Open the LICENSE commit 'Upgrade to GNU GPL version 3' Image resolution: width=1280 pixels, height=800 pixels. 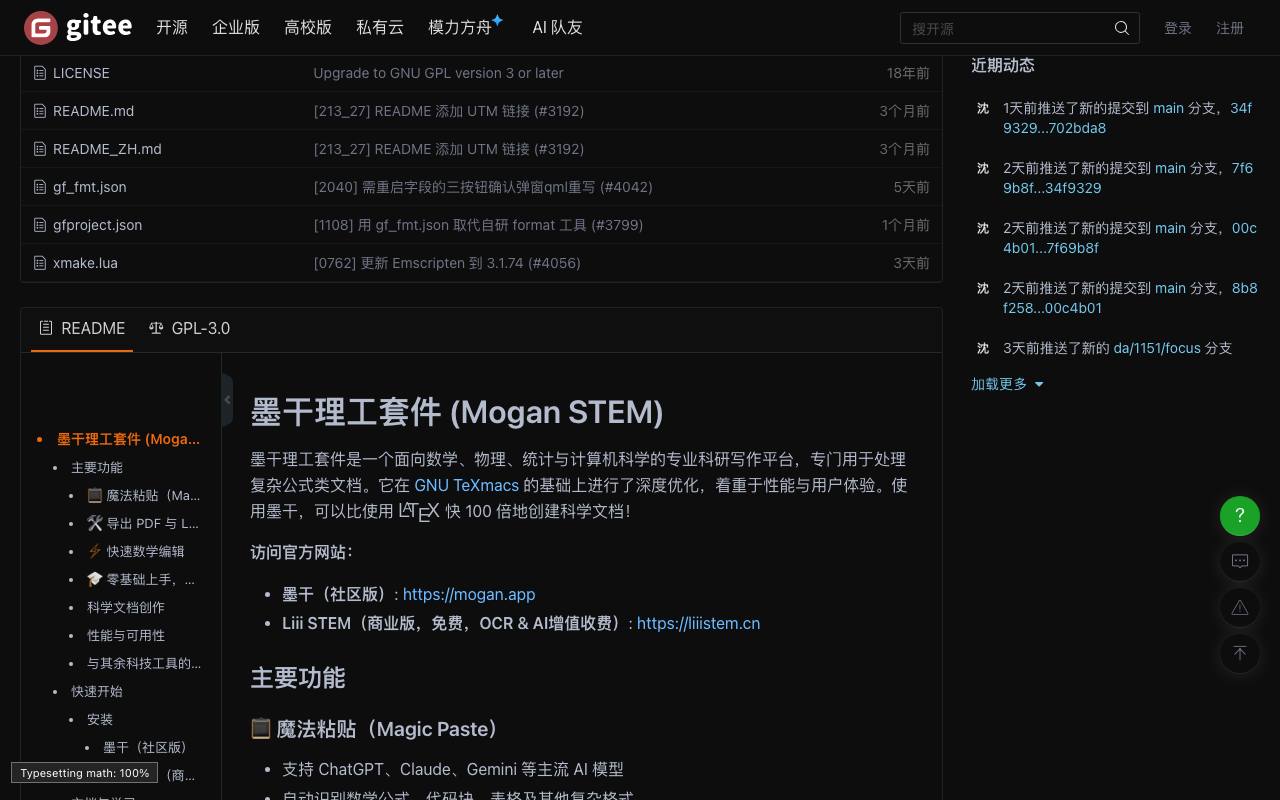(438, 73)
